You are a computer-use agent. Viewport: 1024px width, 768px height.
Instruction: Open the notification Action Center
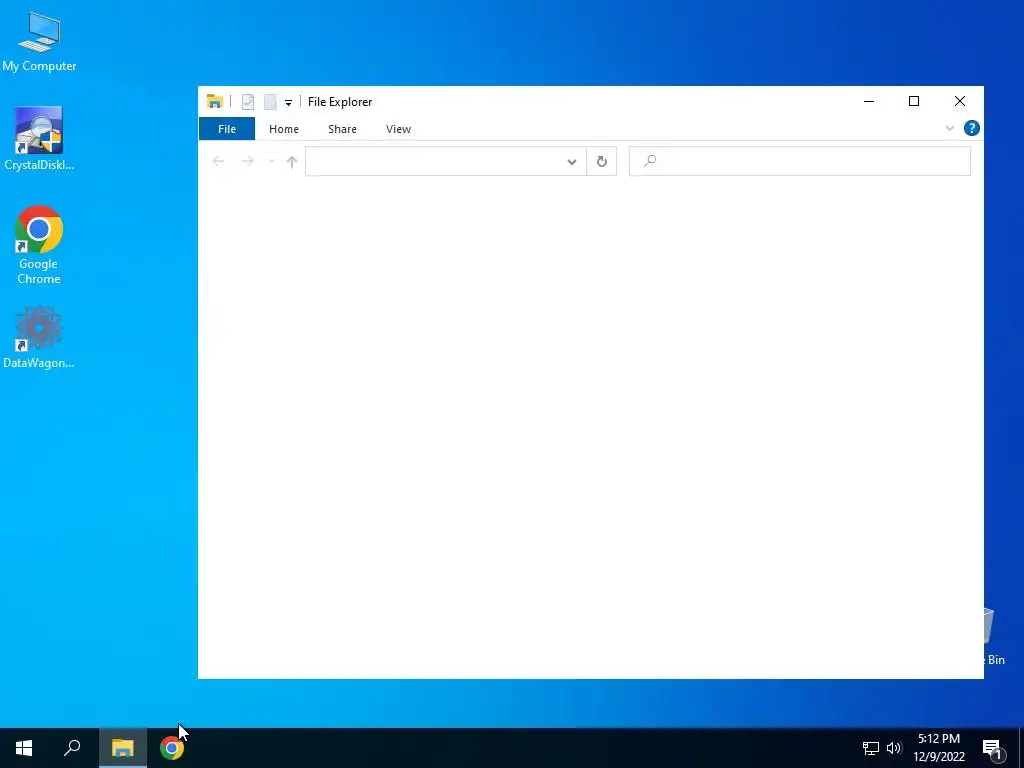992,748
